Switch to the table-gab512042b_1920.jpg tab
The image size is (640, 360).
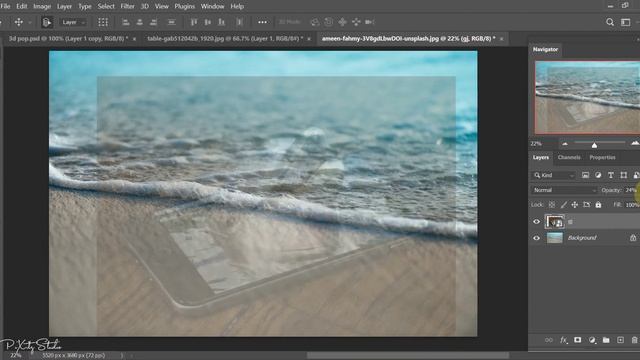click(225, 39)
